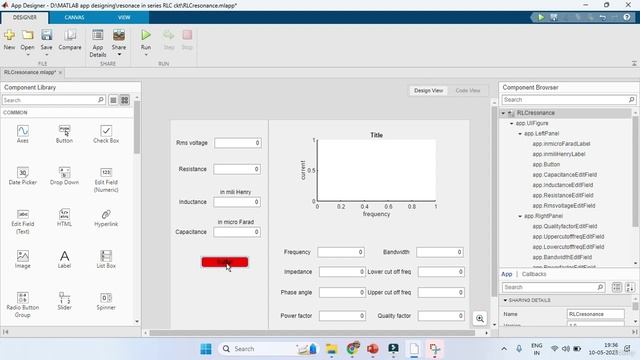Click quick-access run icon in title toolbar
640x360 pixels.
[541, 17]
